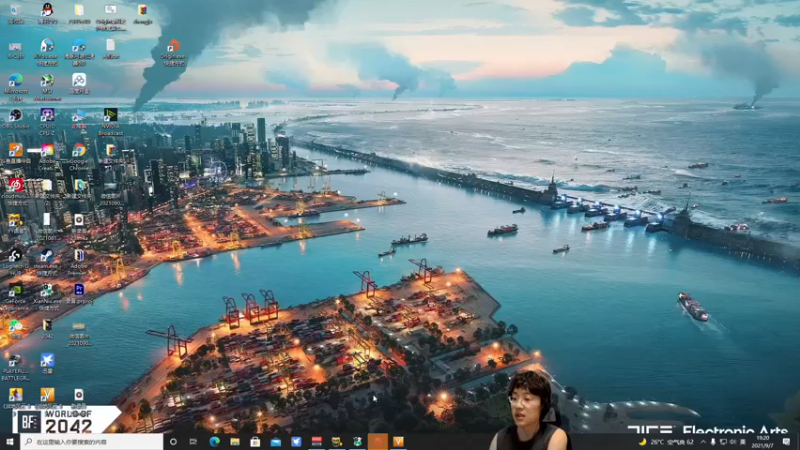
Task: Open the yellow V app on the taskbar
Action: coord(398,441)
